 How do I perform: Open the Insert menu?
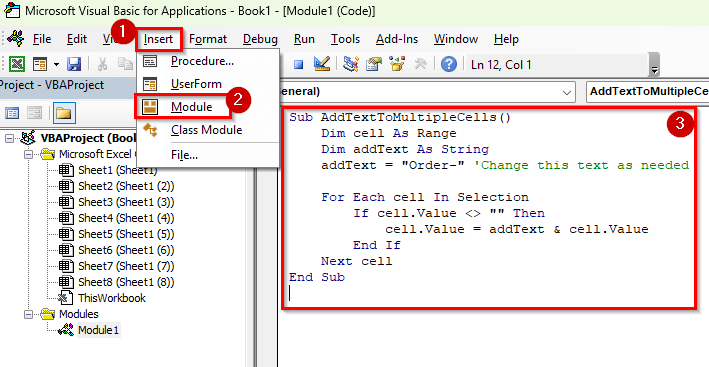159,39
